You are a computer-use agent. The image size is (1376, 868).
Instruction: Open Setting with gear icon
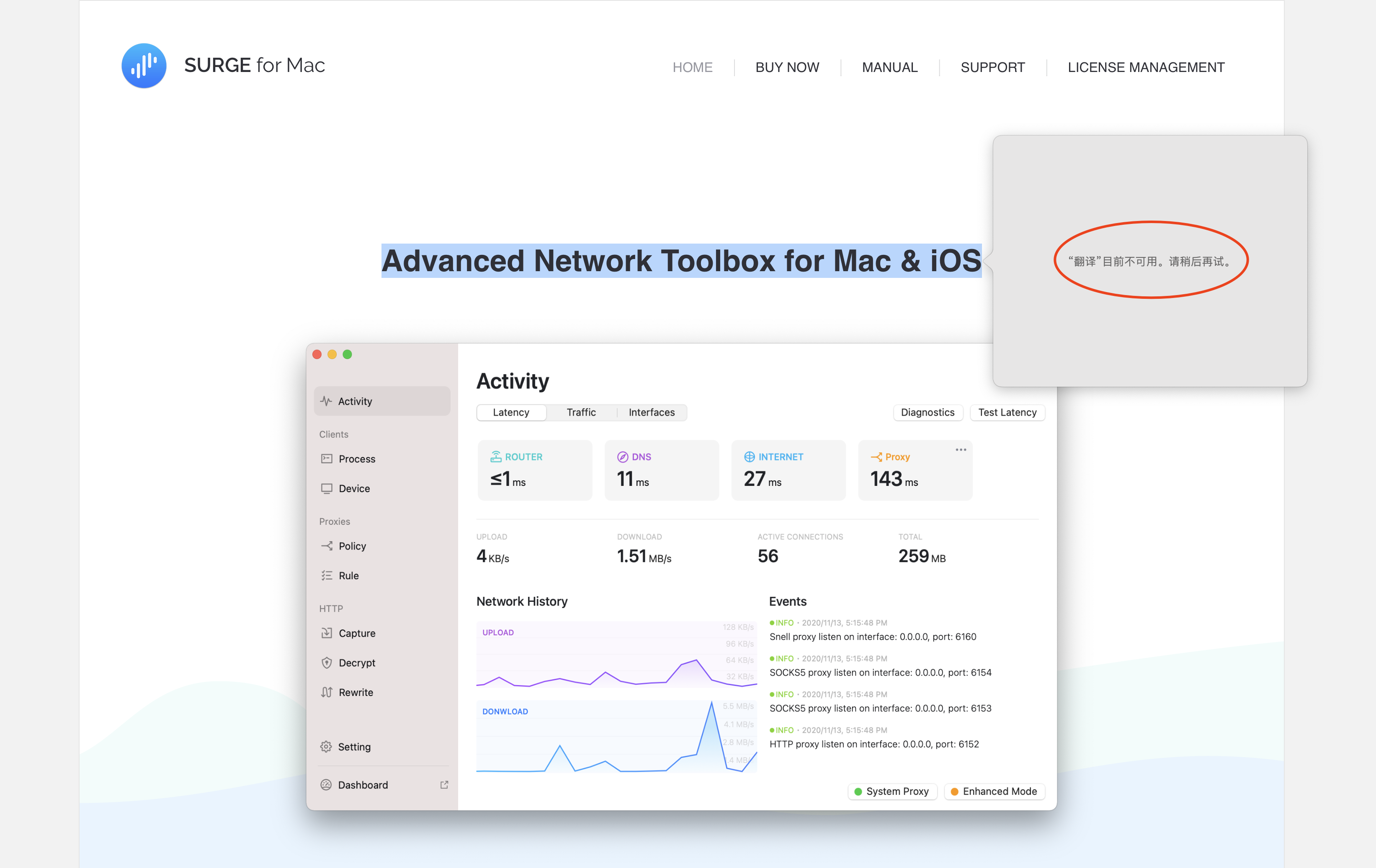(x=353, y=746)
